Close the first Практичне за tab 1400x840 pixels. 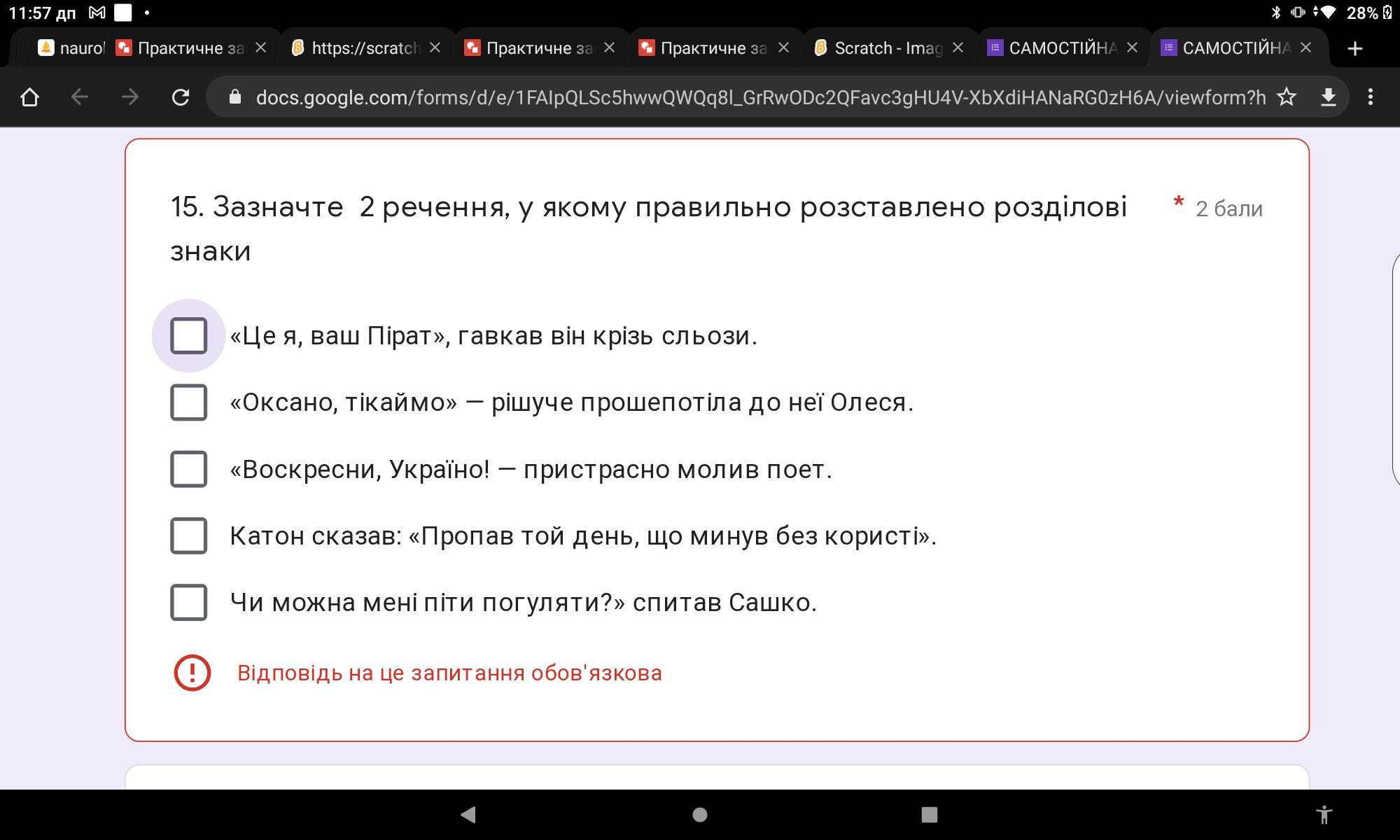pyautogui.click(x=260, y=48)
